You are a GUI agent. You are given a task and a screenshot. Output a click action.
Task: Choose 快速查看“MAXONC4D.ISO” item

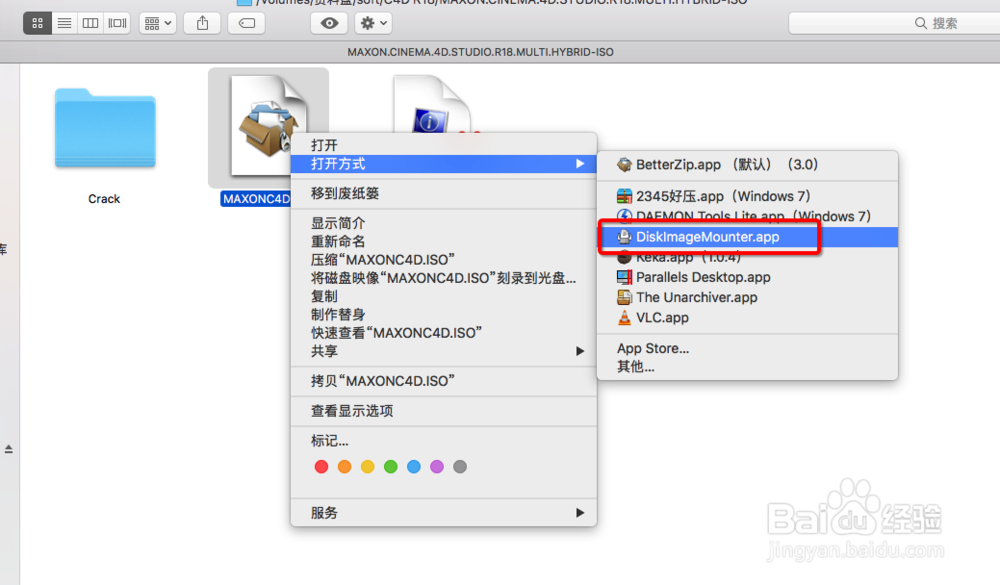pyautogui.click(x=443, y=333)
